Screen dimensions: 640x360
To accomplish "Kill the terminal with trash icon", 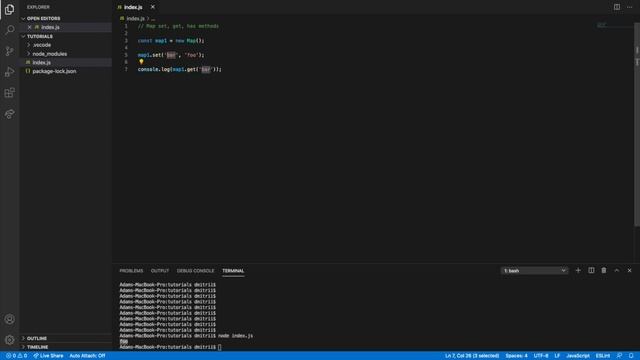I will coord(604,270).
